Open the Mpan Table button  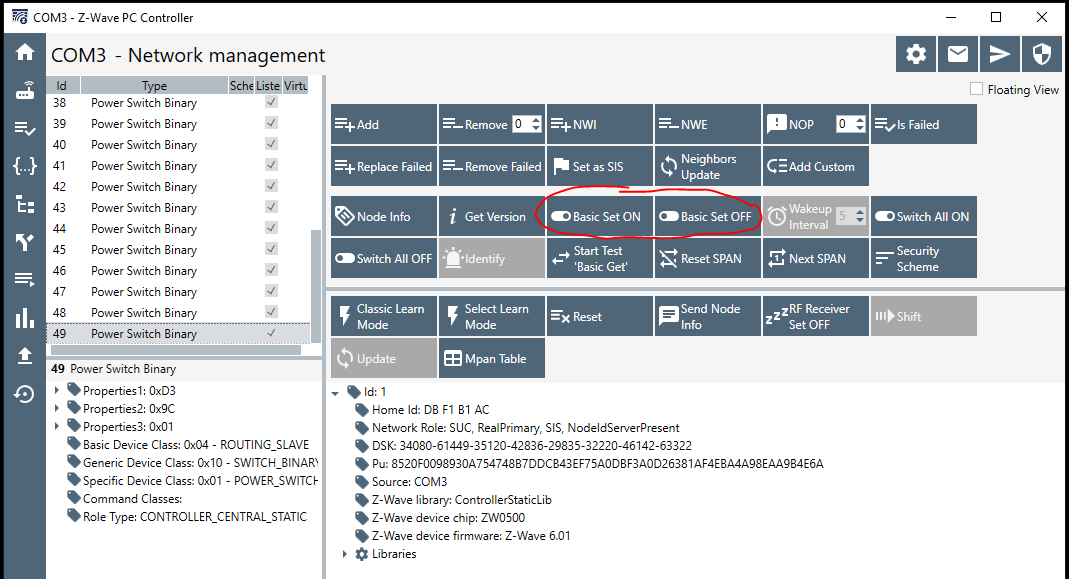(x=492, y=358)
